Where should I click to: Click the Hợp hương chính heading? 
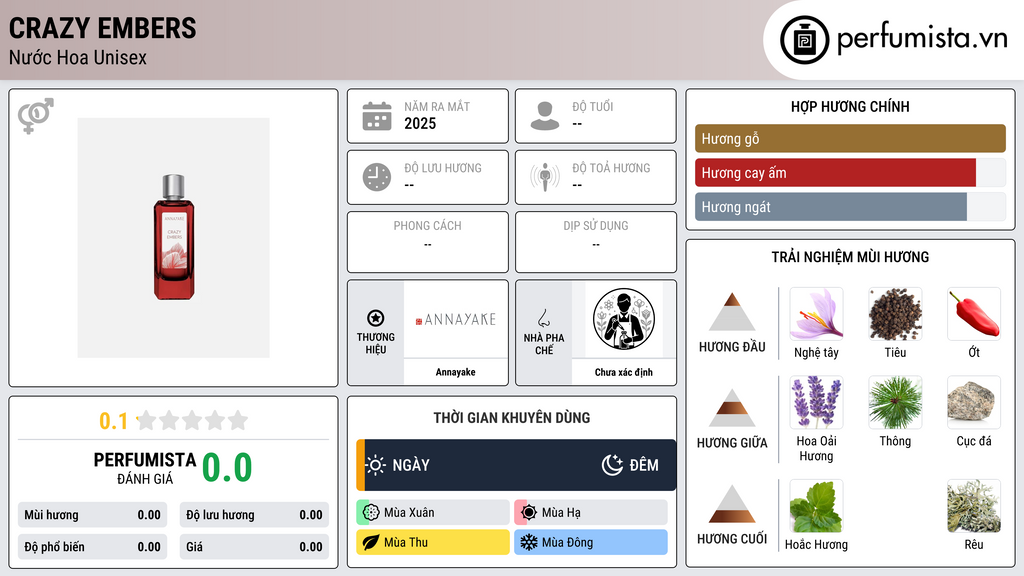point(850,106)
